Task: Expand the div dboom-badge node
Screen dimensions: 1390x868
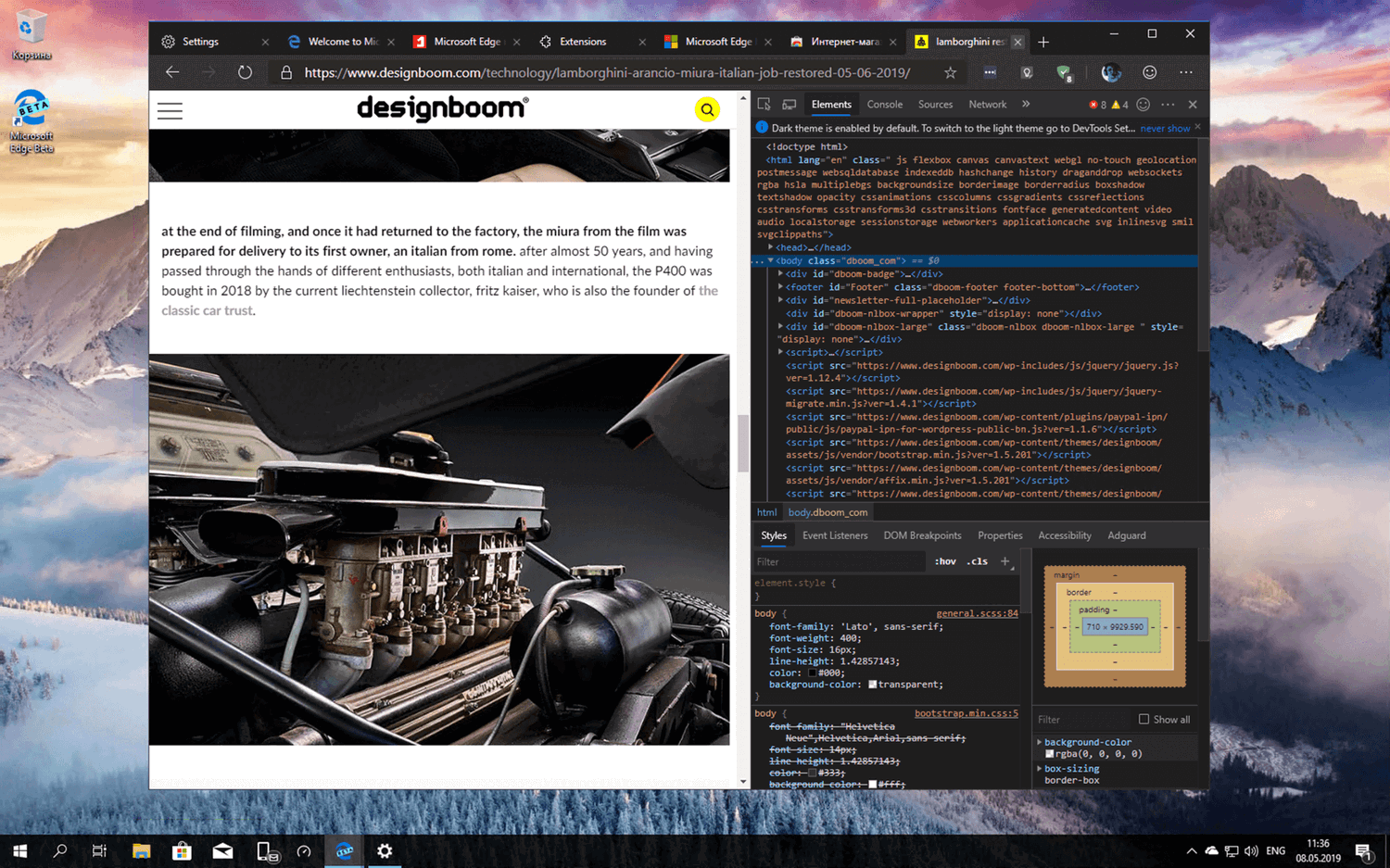Action: tap(780, 274)
